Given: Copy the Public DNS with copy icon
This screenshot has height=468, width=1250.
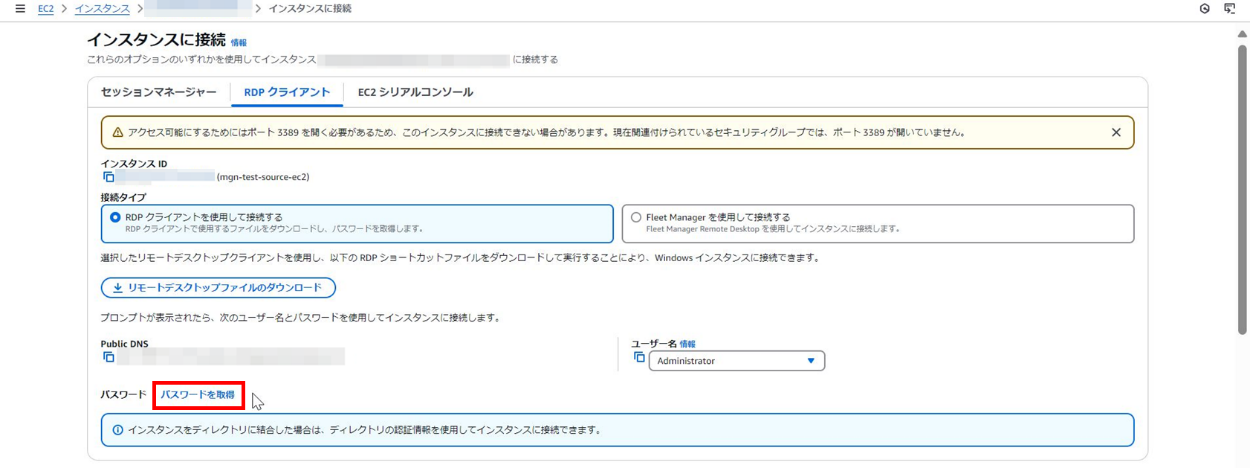Looking at the screenshot, I should 109,356.
